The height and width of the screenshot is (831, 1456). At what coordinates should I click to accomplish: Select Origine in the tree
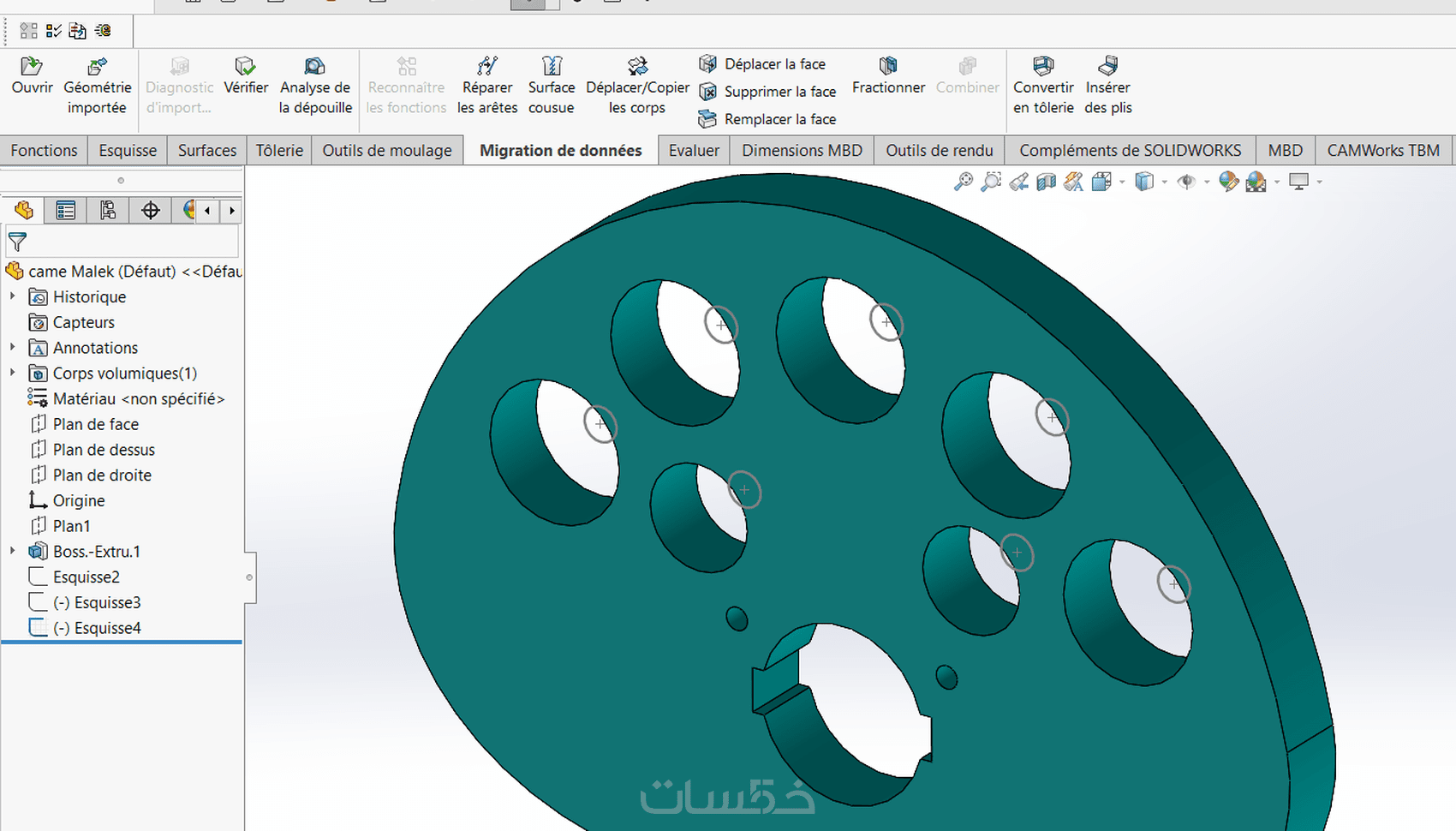click(67, 500)
